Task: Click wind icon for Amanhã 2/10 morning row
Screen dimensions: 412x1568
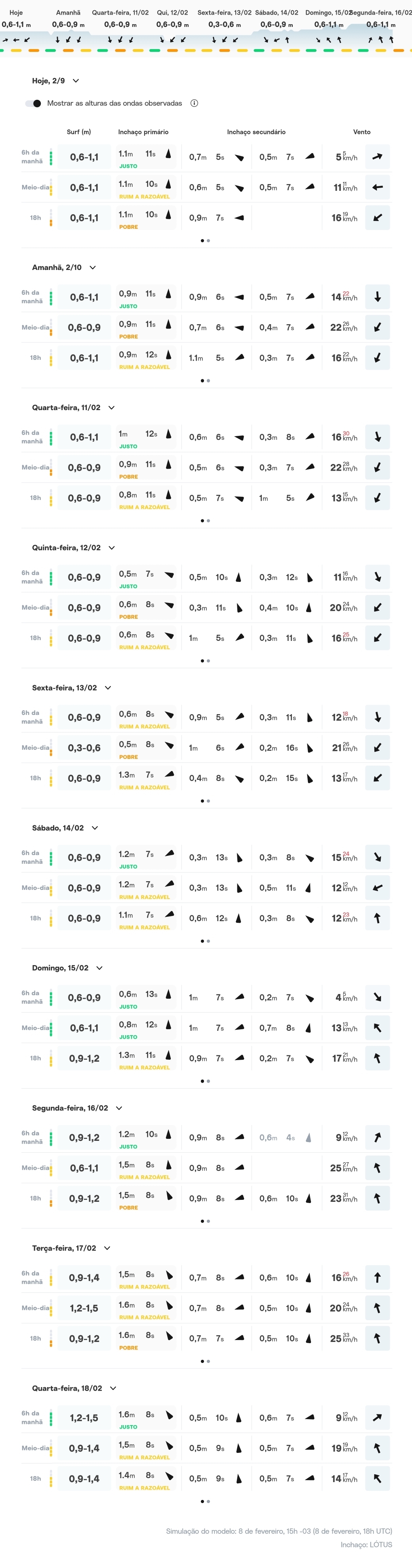Action: tap(377, 297)
